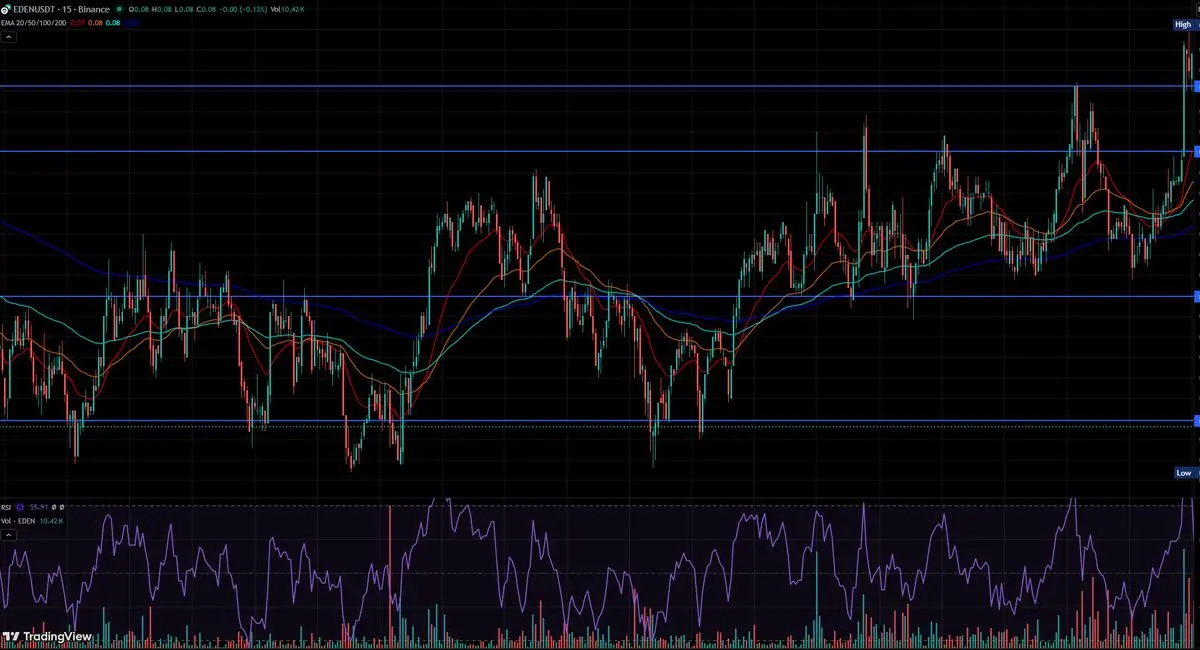Click the red 0.07 EMA value
1200x650 pixels.
point(78,23)
